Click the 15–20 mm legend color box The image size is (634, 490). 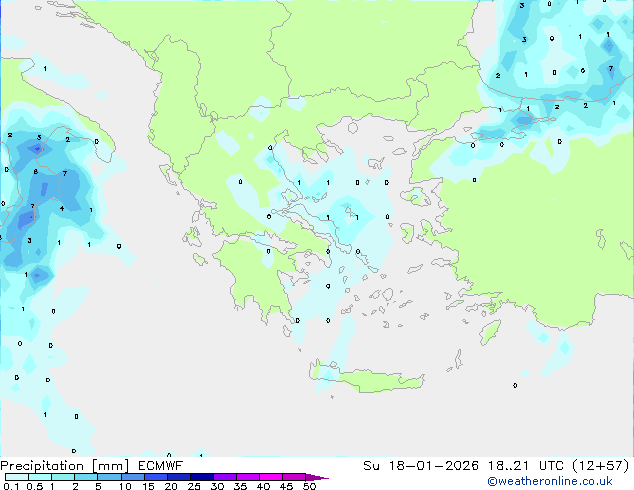tap(155, 477)
